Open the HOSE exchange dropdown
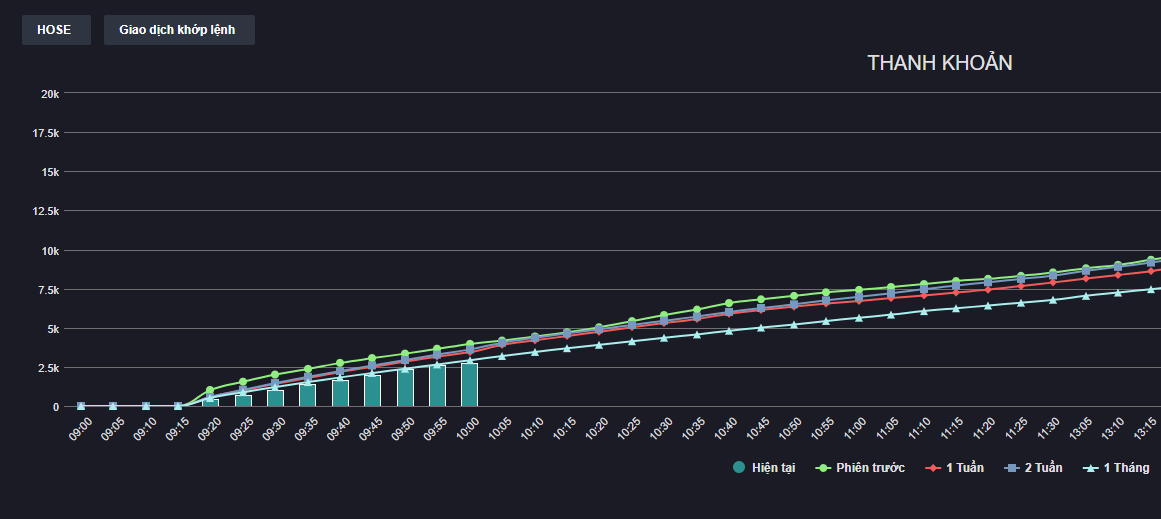The width and height of the screenshot is (1161, 519). [x=55, y=30]
